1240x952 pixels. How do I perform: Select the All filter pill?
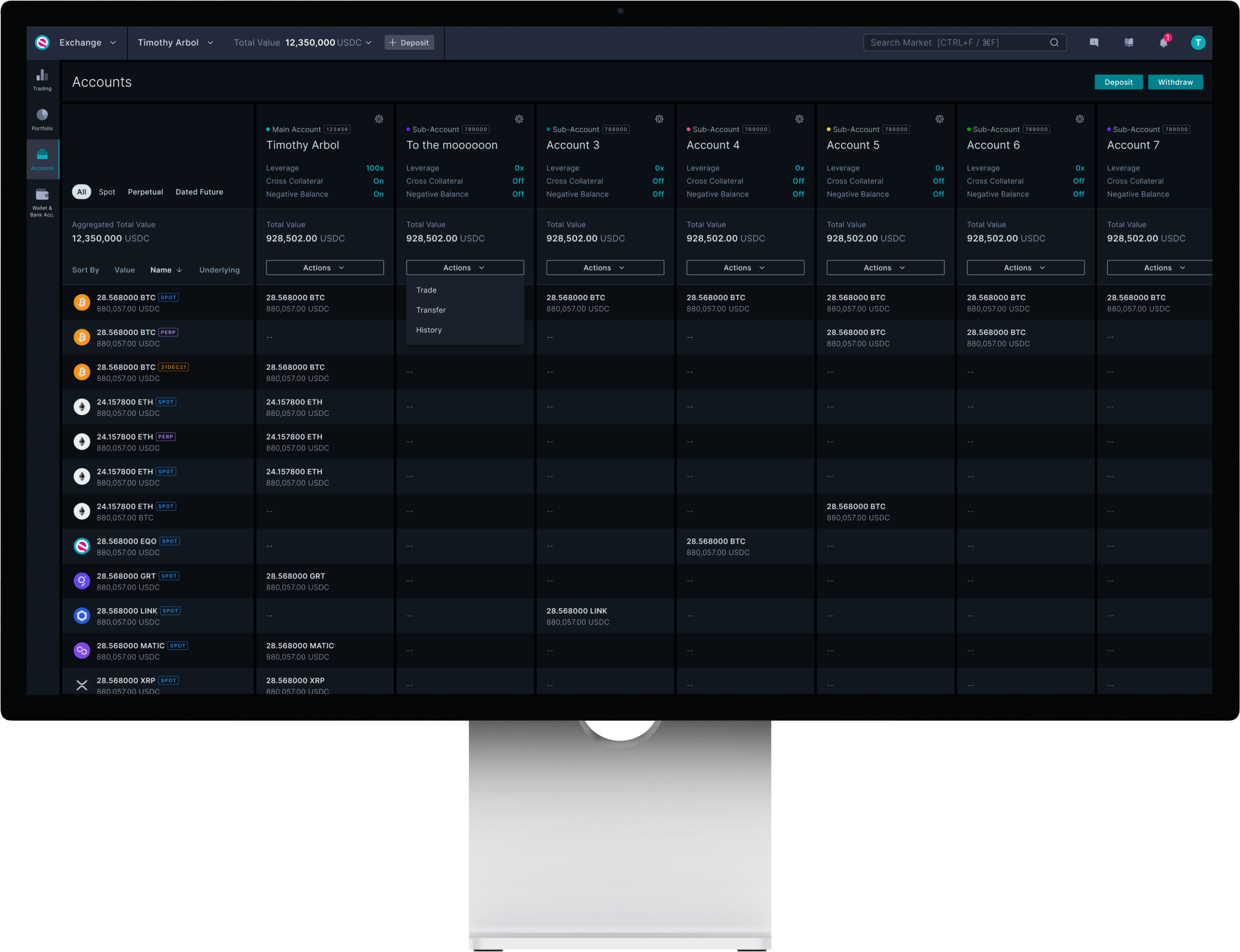tap(81, 192)
